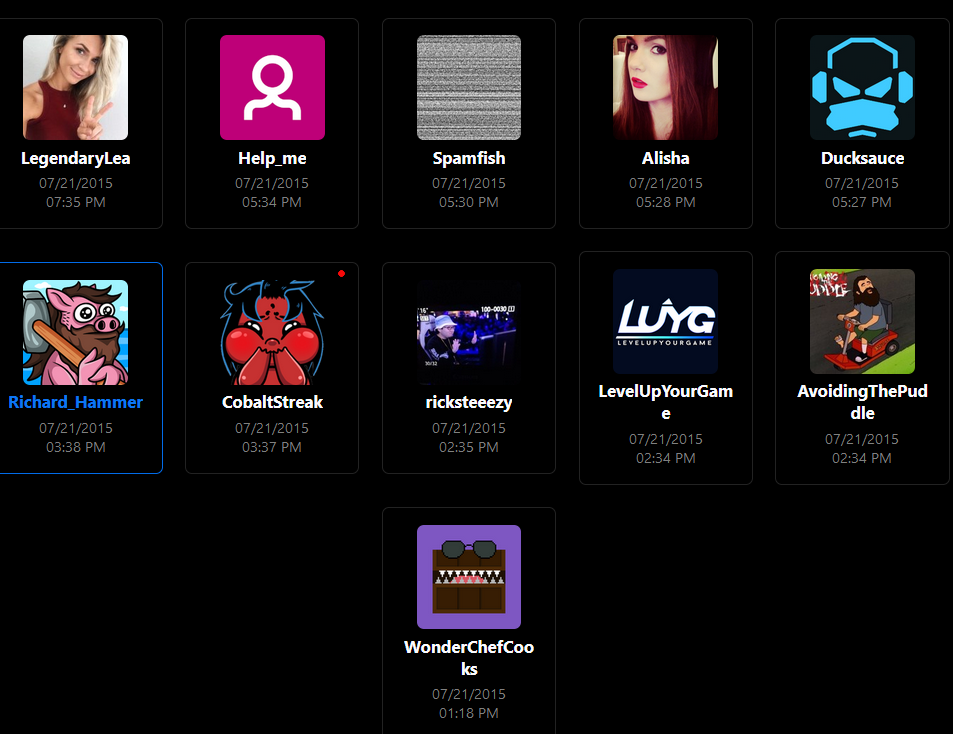Select the 02:34 PM time under LevelUpYourGame
Screen dimensions: 953x734
(x=666, y=458)
